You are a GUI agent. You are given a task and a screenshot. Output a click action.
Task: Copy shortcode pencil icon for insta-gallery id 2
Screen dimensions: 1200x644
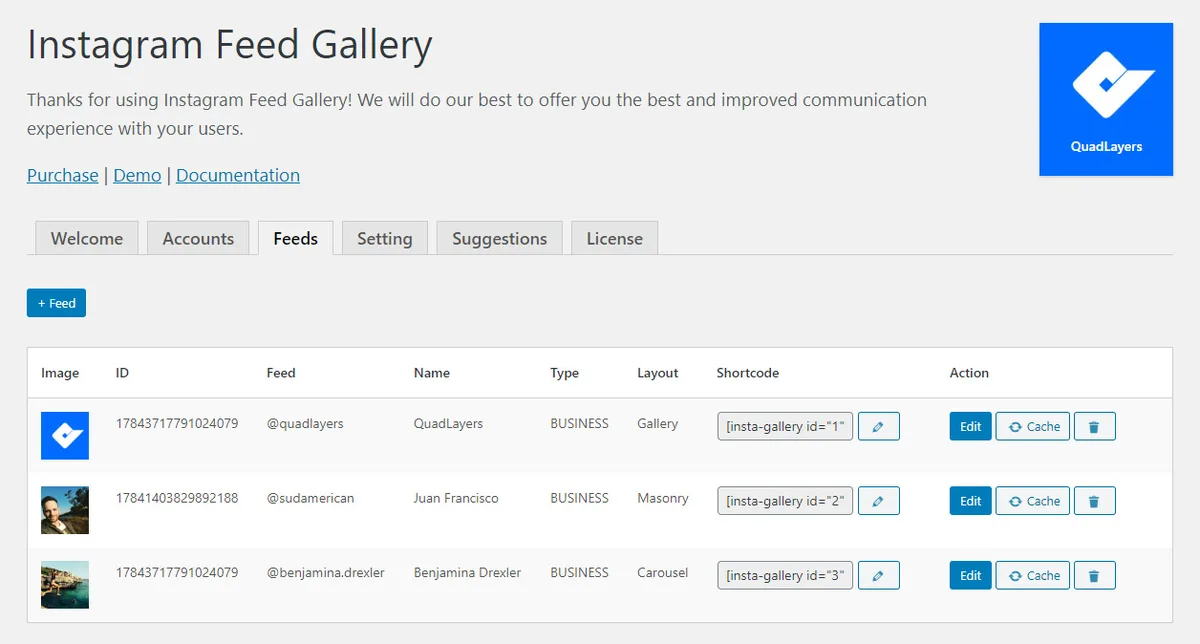[x=878, y=501]
